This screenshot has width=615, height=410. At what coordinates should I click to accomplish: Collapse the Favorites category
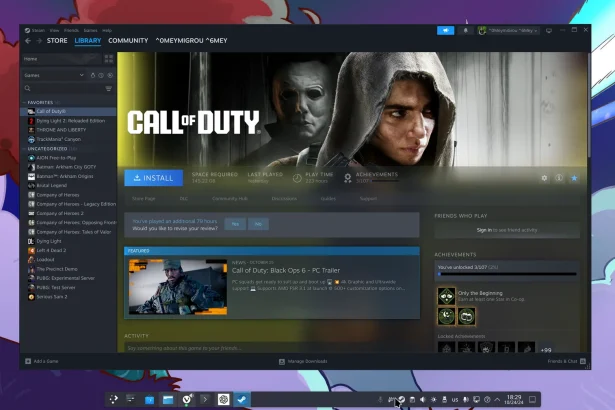coord(24,102)
